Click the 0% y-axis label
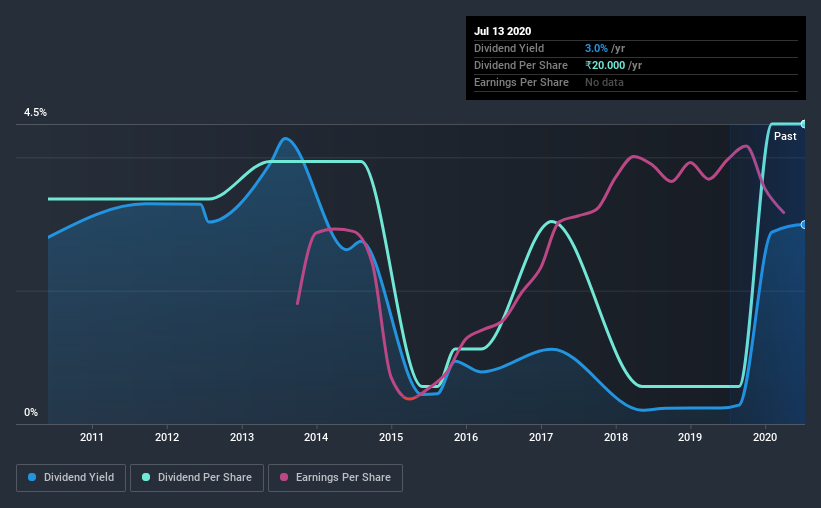This screenshot has height=508, width=821. [31, 413]
